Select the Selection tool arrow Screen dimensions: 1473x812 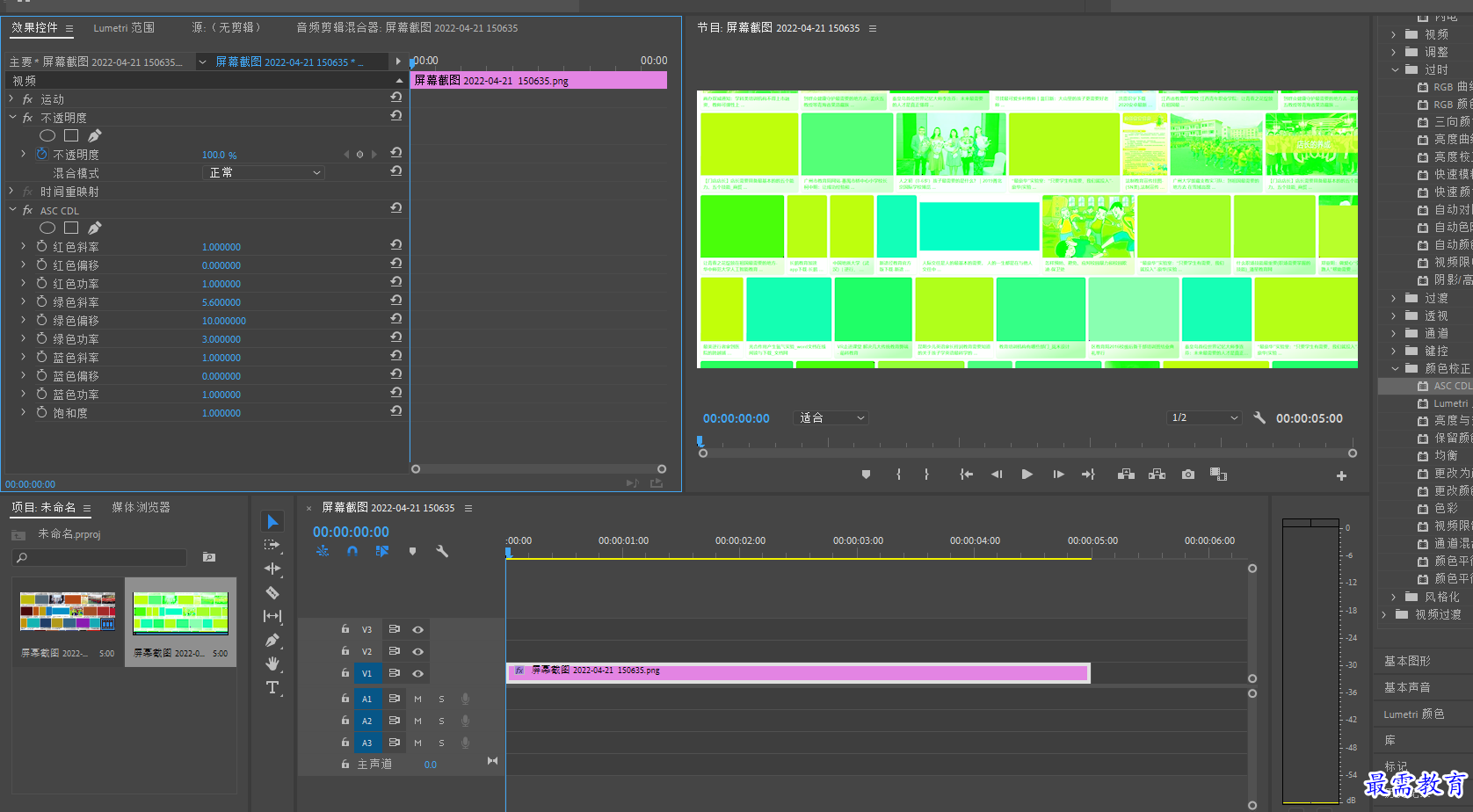pyautogui.click(x=272, y=522)
